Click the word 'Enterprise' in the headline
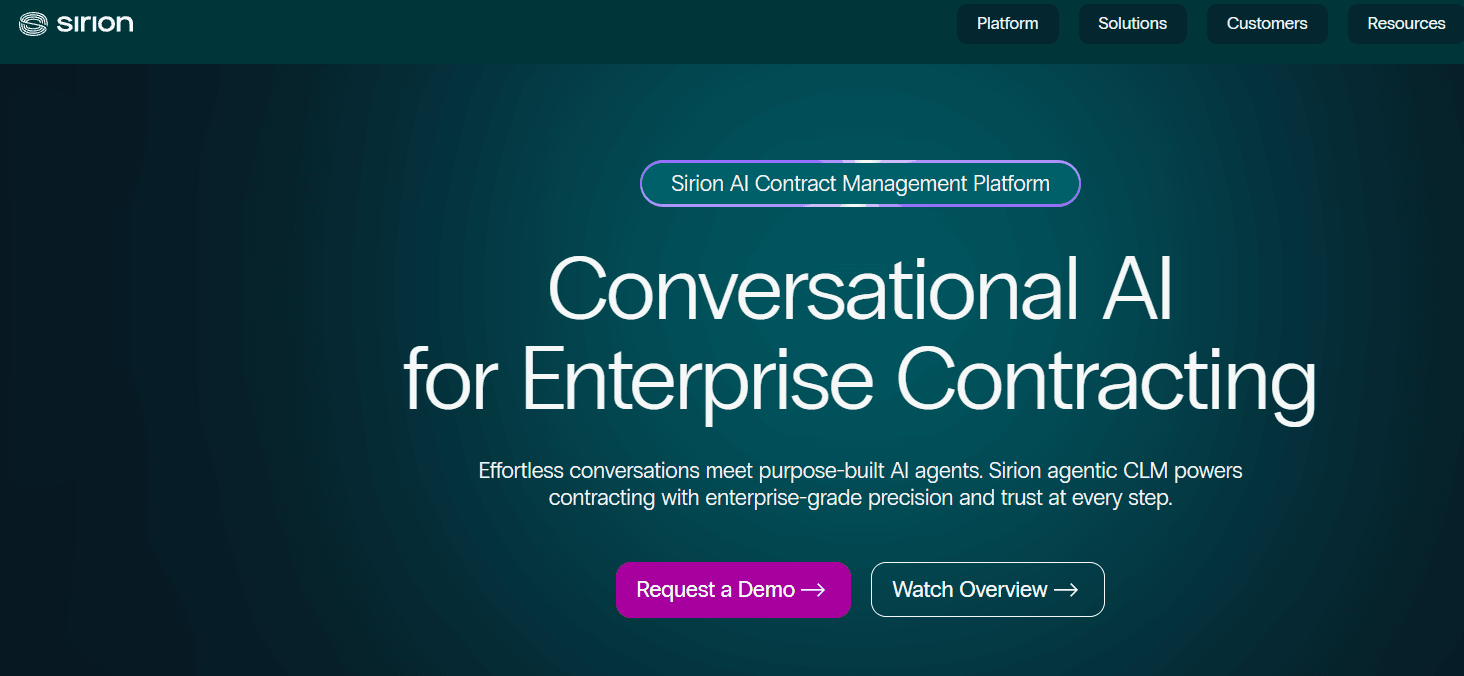Screen dimensions: 1464x676 pyautogui.click(x=697, y=381)
